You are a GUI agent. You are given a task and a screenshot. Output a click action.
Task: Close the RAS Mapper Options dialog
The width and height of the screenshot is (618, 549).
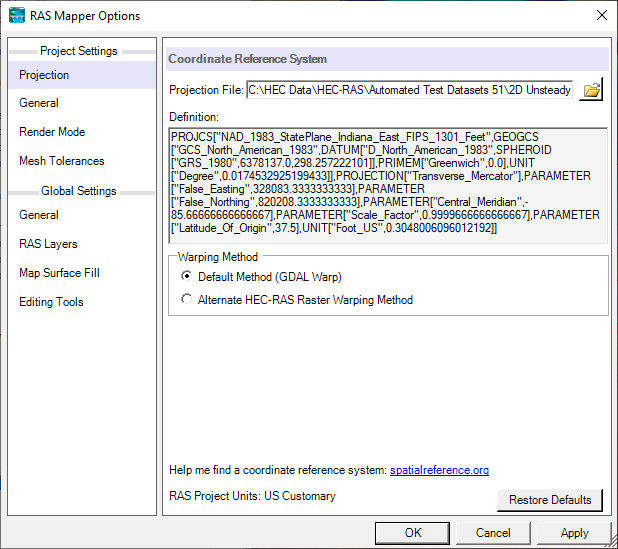pos(601,15)
